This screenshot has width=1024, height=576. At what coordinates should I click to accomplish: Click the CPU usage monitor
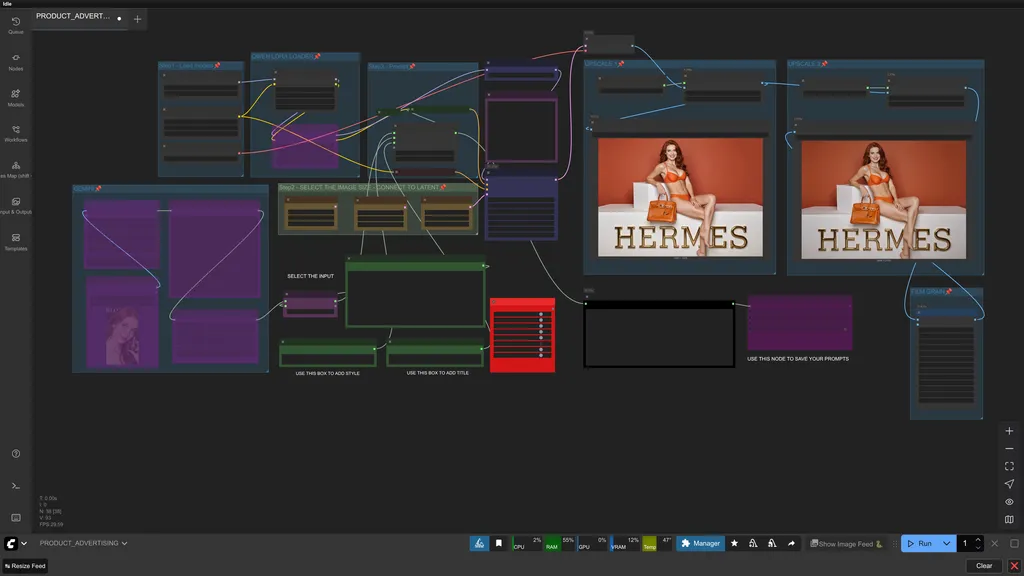(x=527, y=543)
